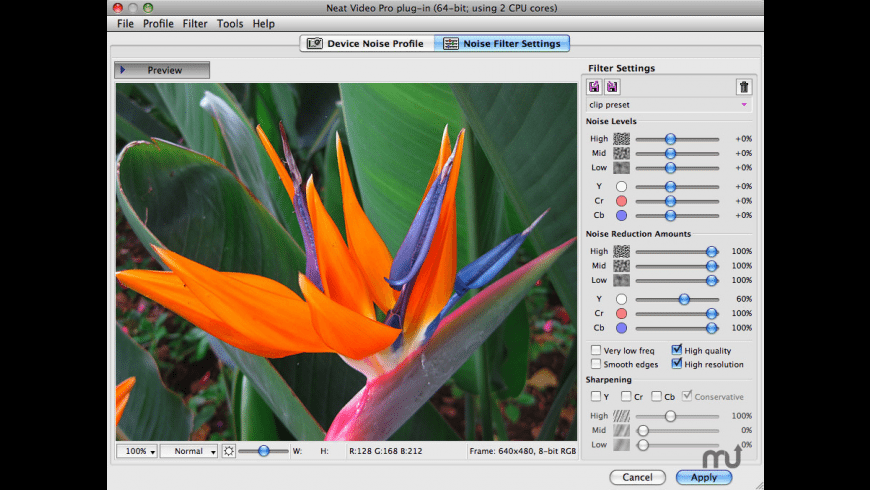Click the Noise Reduction Low slider handle
870x490 pixels.
point(711,280)
